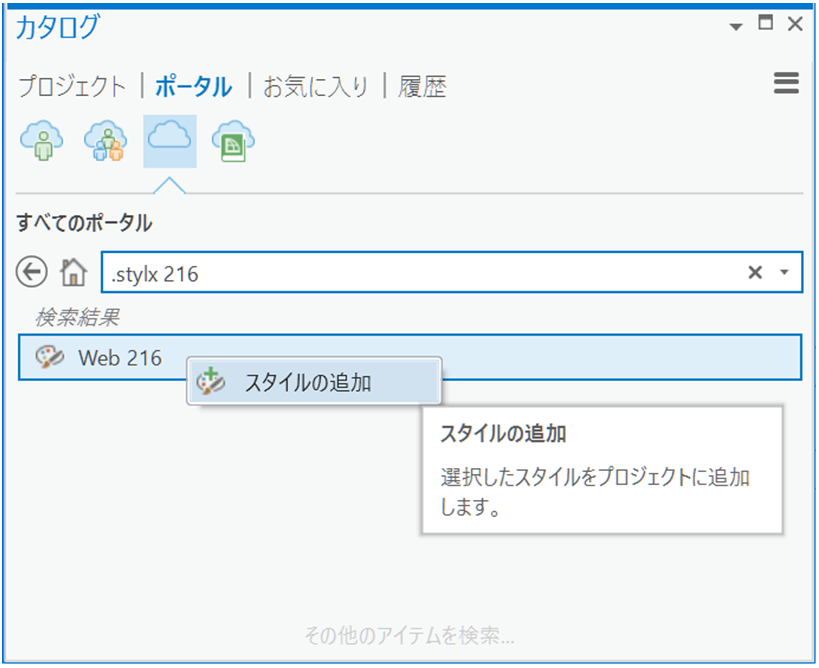Clear the search text with the X
The height and width of the screenshot is (668, 819).
[755, 272]
